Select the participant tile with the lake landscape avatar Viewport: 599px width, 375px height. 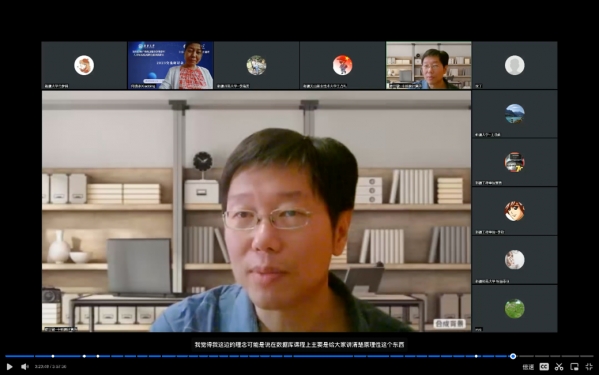(515, 114)
